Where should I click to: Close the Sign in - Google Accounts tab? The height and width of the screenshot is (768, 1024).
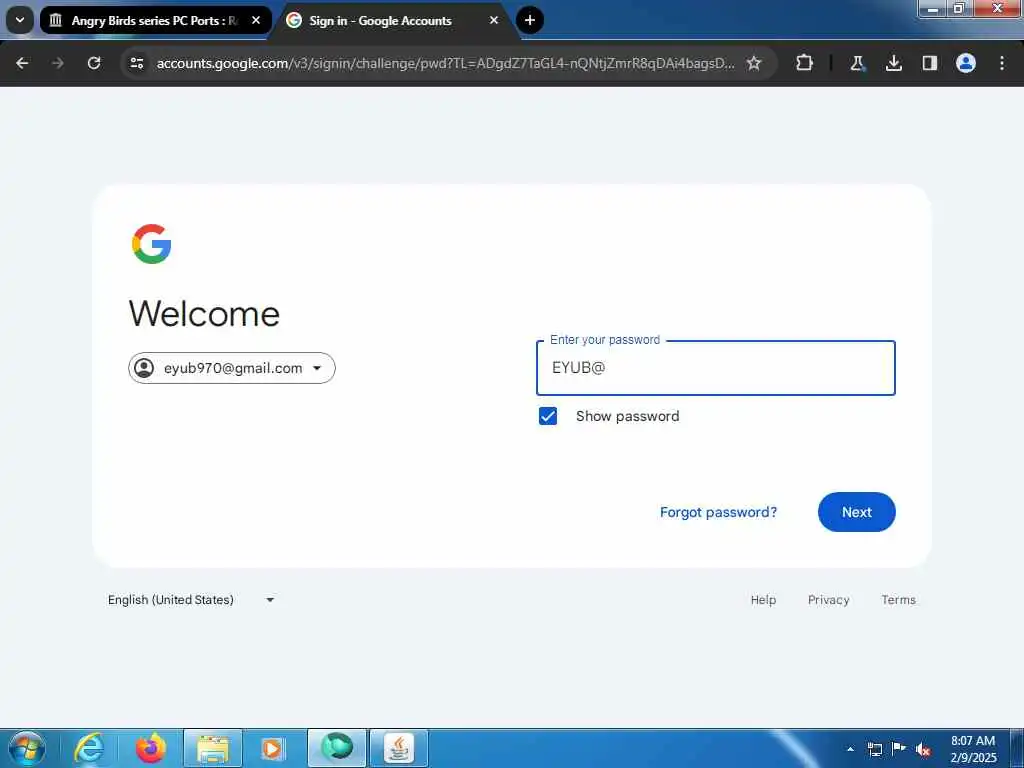[494, 20]
